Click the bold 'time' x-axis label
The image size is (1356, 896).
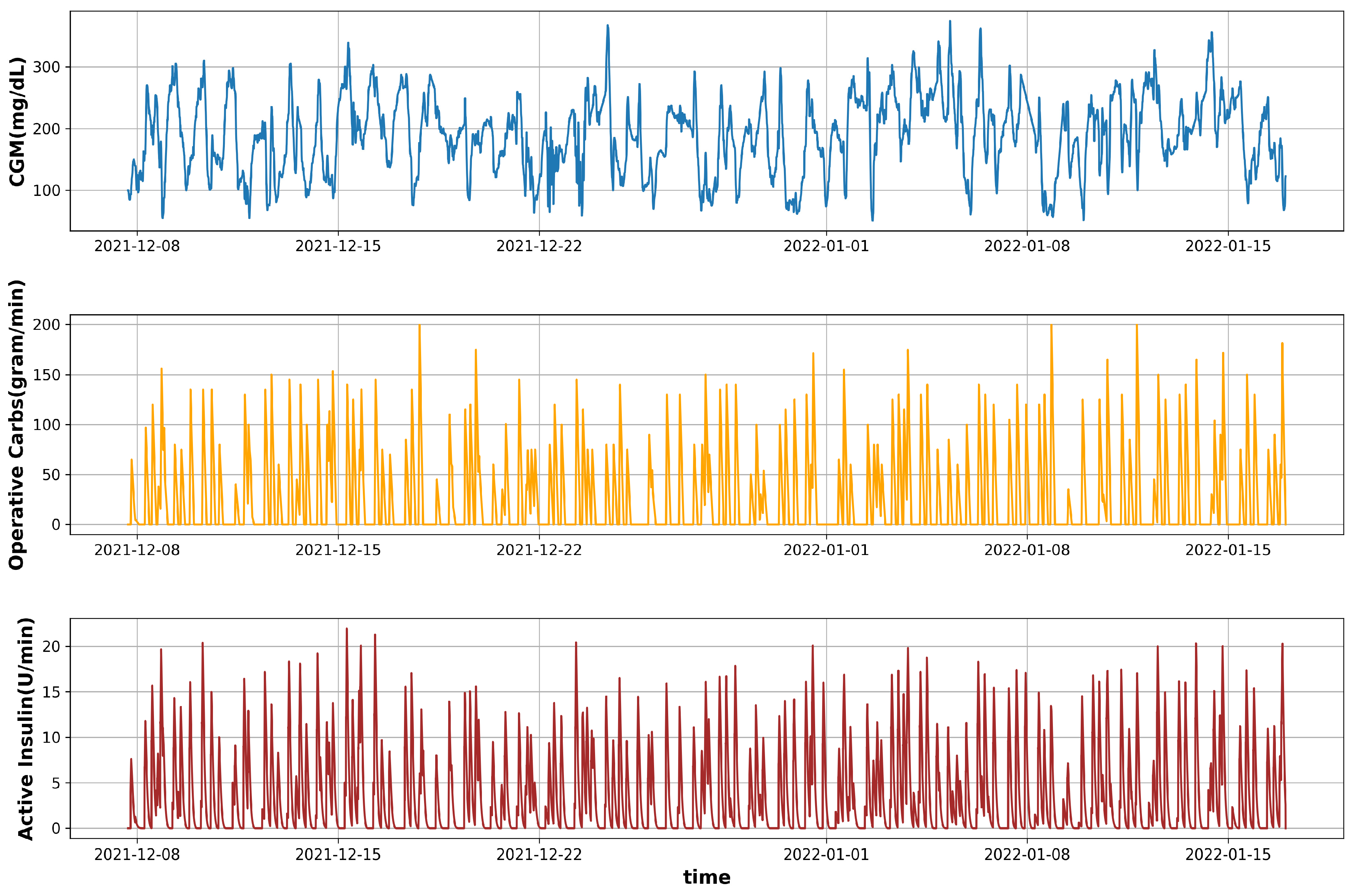pyautogui.click(x=706, y=877)
